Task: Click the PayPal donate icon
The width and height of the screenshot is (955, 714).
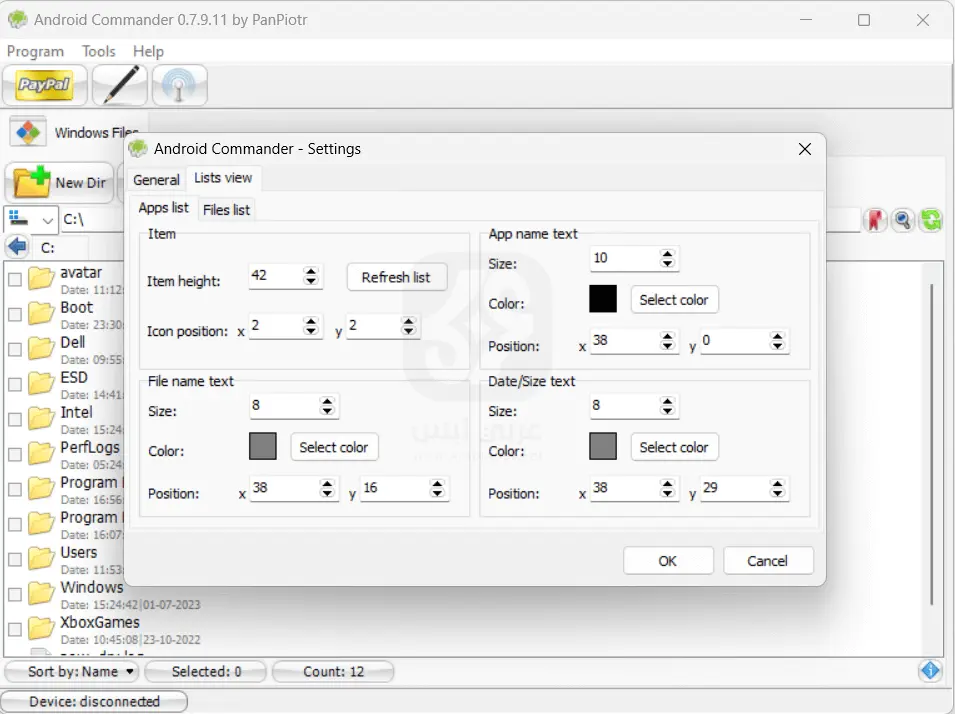Action: pyautogui.click(x=44, y=85)
